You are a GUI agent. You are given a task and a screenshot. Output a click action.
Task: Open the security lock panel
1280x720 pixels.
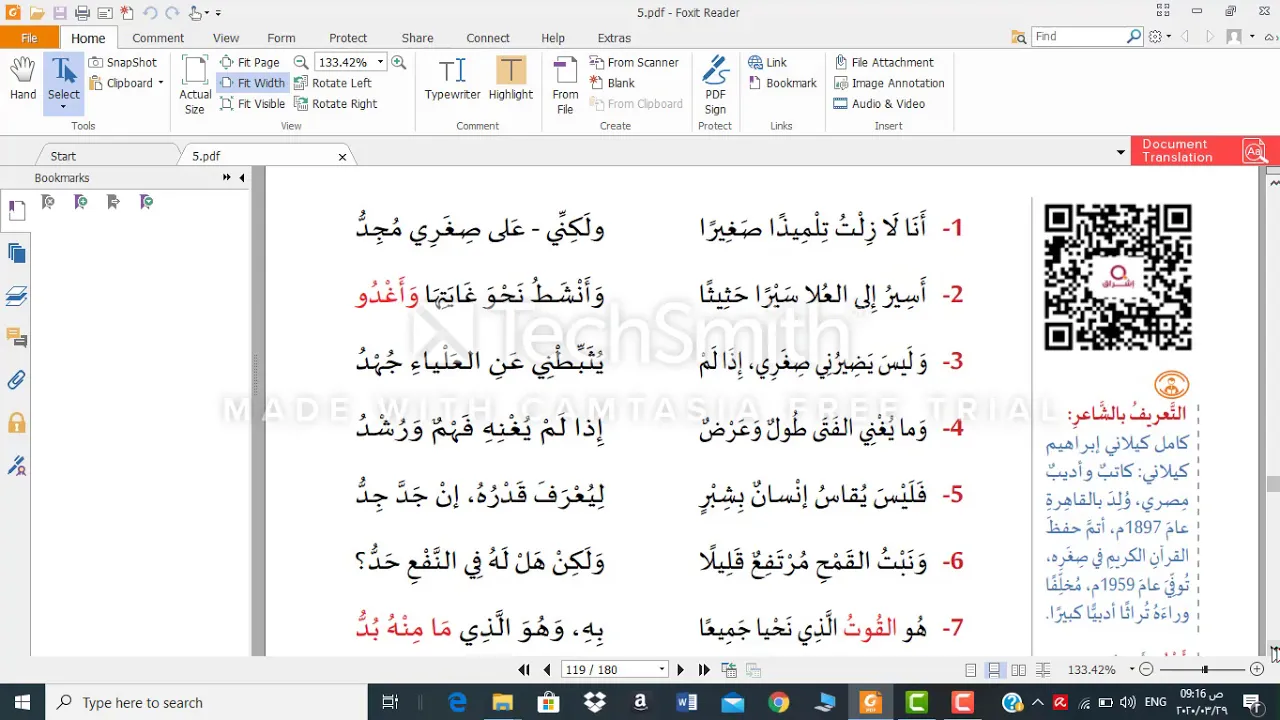click(x=16, y=422)
